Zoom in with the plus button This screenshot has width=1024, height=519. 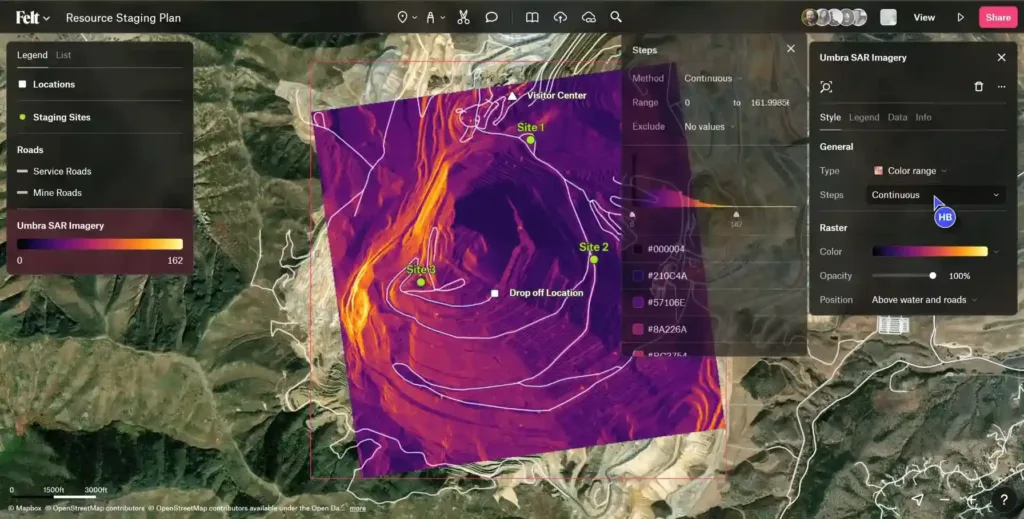click(x=972, y=499)
